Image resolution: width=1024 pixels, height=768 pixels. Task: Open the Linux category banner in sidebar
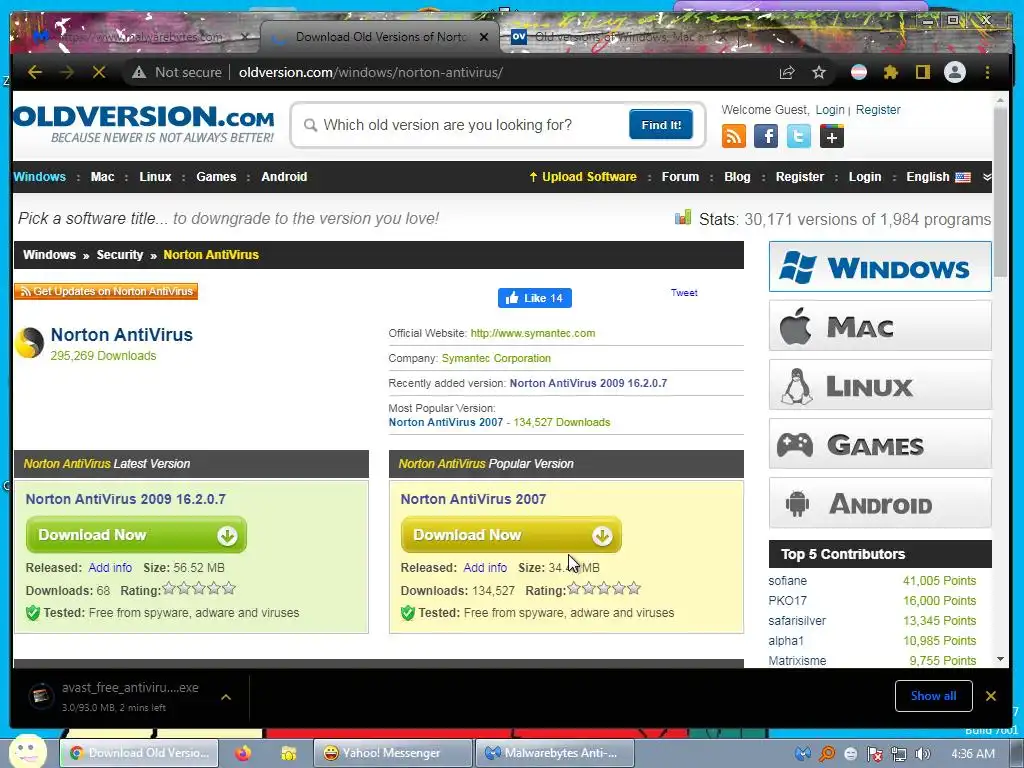pyautogui.click(x=880, y=385)
